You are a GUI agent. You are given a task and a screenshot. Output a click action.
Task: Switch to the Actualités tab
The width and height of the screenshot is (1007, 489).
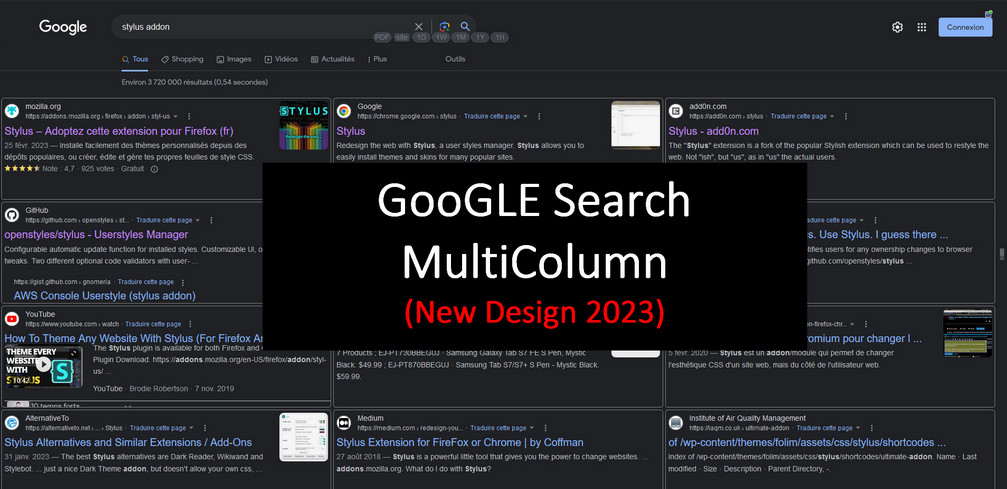tap(333, 59)
